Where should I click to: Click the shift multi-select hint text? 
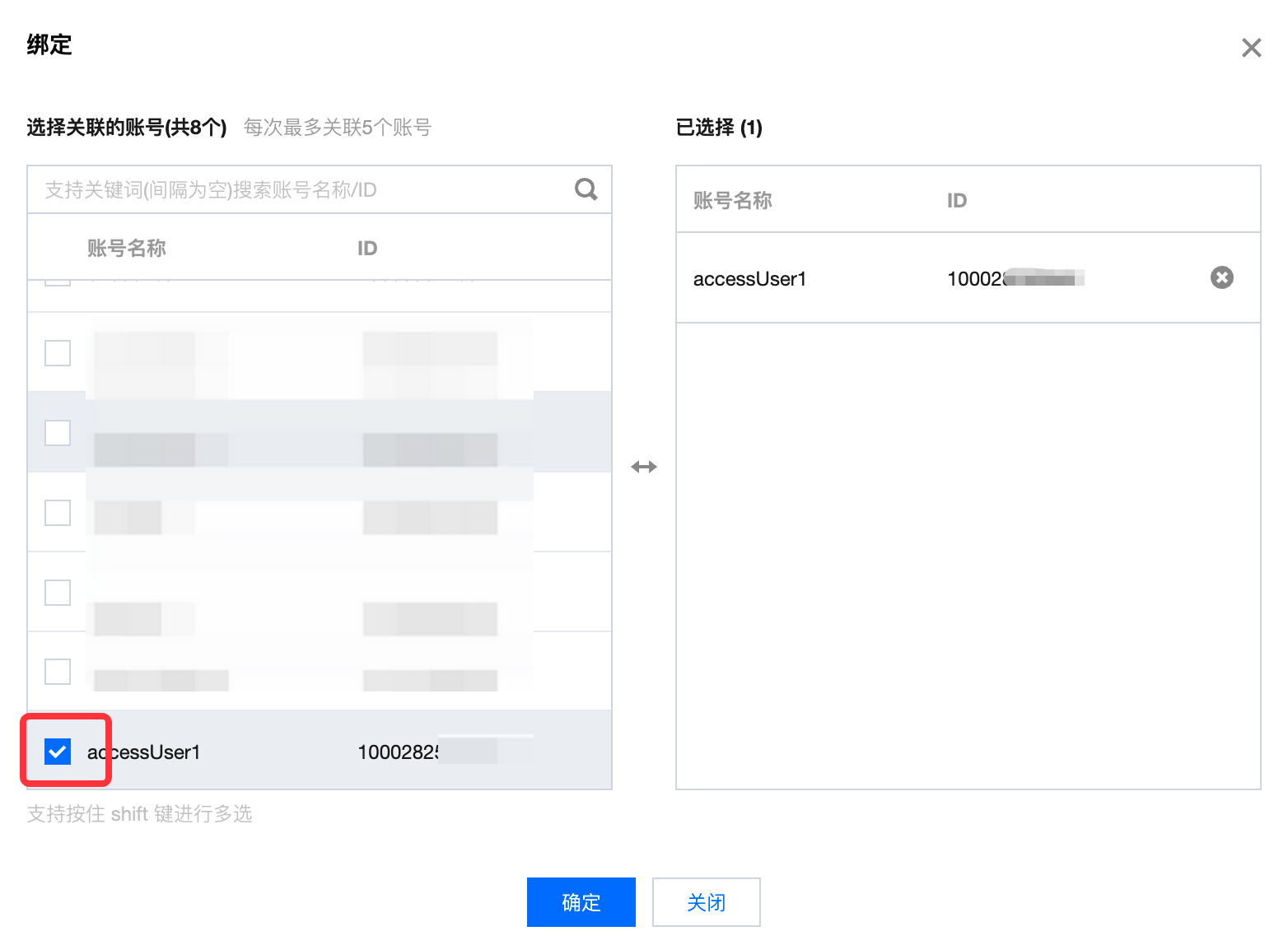tap(139, 814)
